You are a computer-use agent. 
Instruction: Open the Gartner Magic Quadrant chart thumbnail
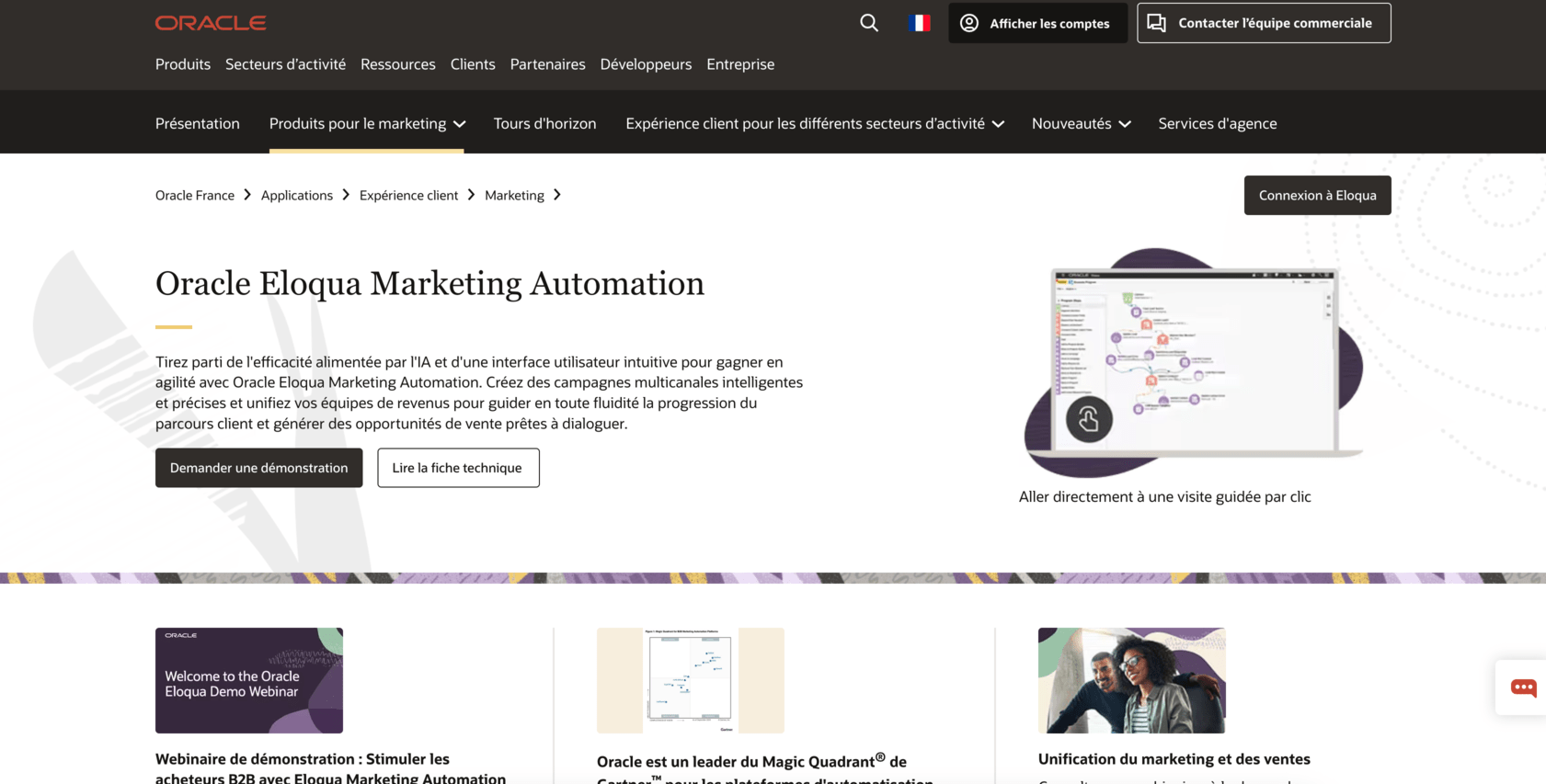coord(691,680)
